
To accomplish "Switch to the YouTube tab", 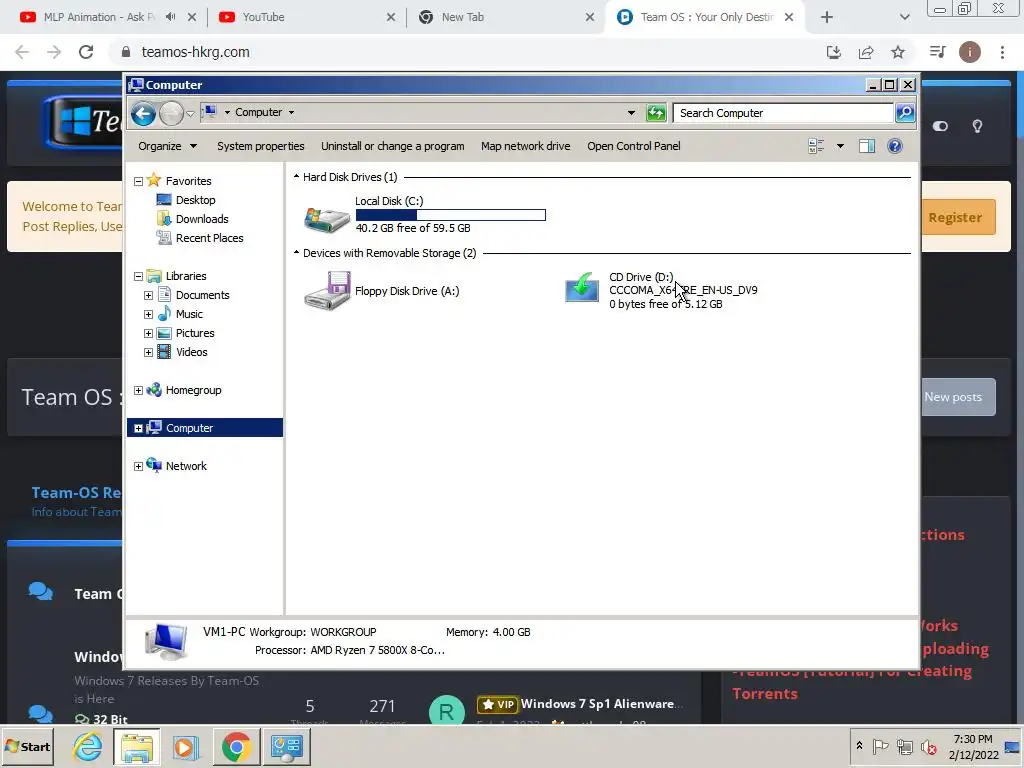I will coord(306,17).
